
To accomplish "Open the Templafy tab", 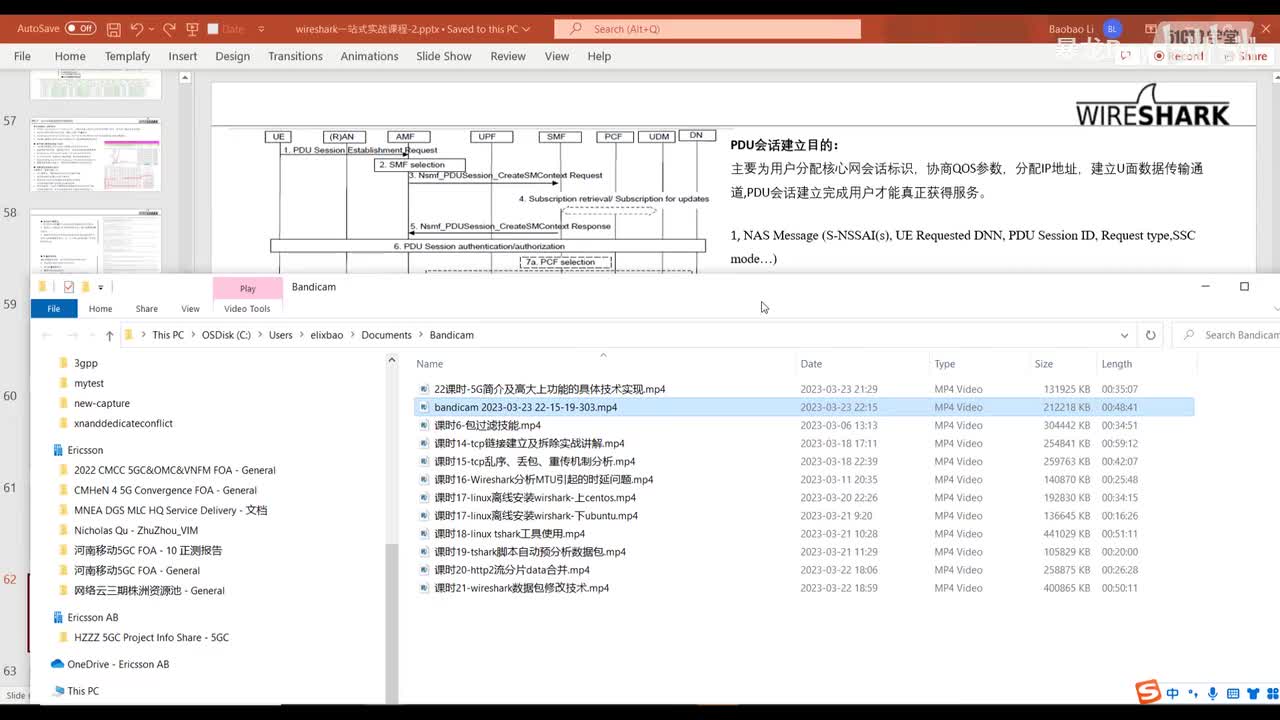I will coord(127,56).
